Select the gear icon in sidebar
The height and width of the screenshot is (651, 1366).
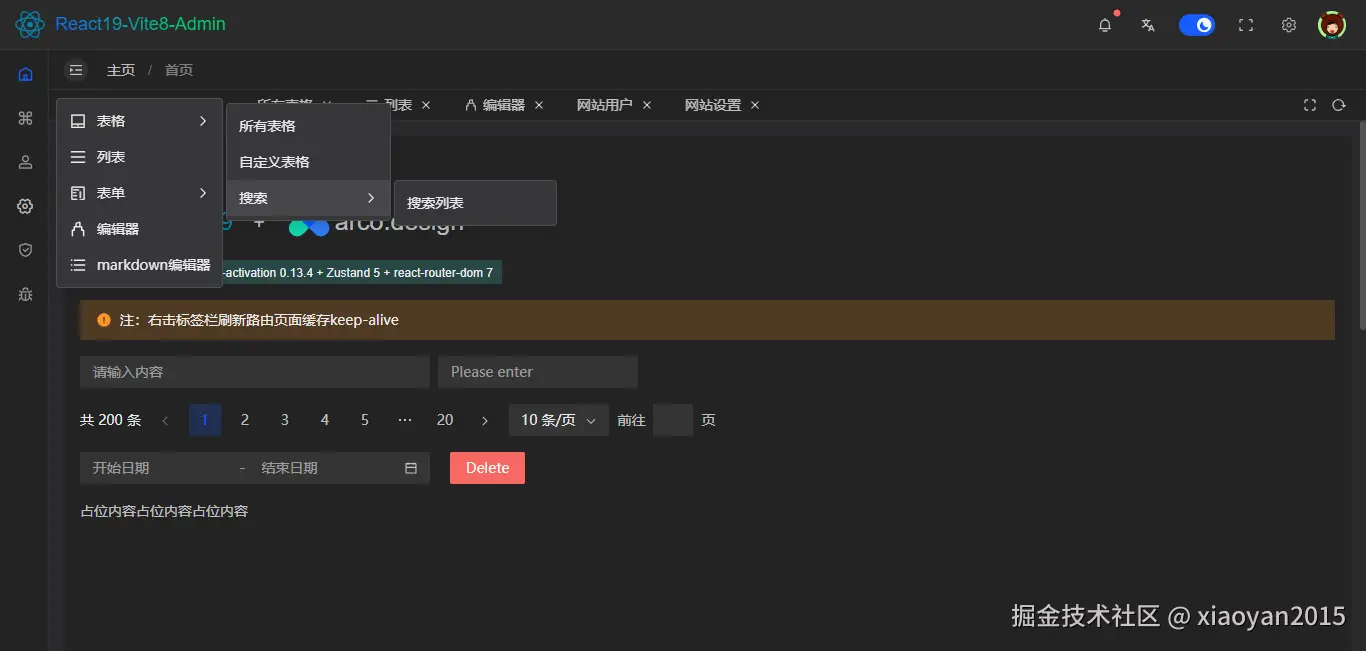point(26,206)
